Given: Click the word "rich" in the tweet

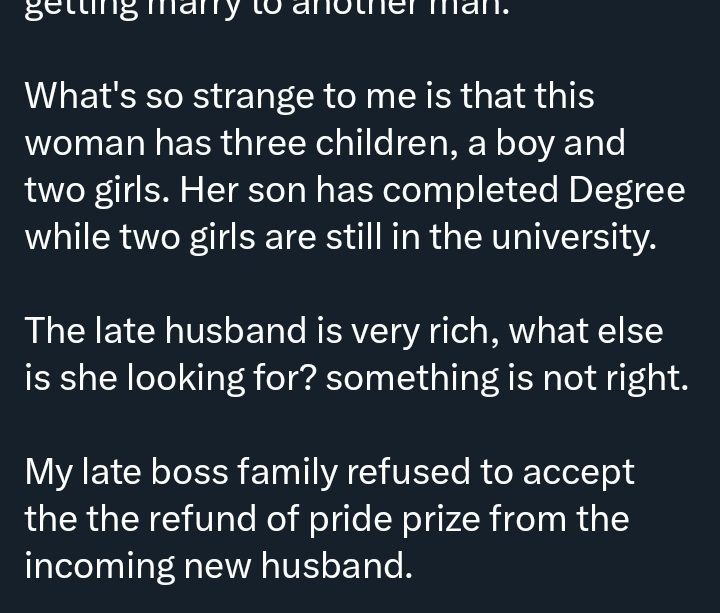Looking at the screenshot, I should coord(457,331).
